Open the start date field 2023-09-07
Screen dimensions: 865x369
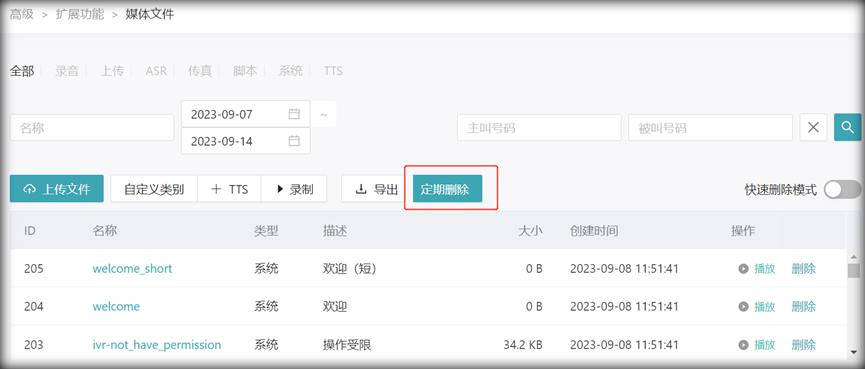(x=245, y=114)
